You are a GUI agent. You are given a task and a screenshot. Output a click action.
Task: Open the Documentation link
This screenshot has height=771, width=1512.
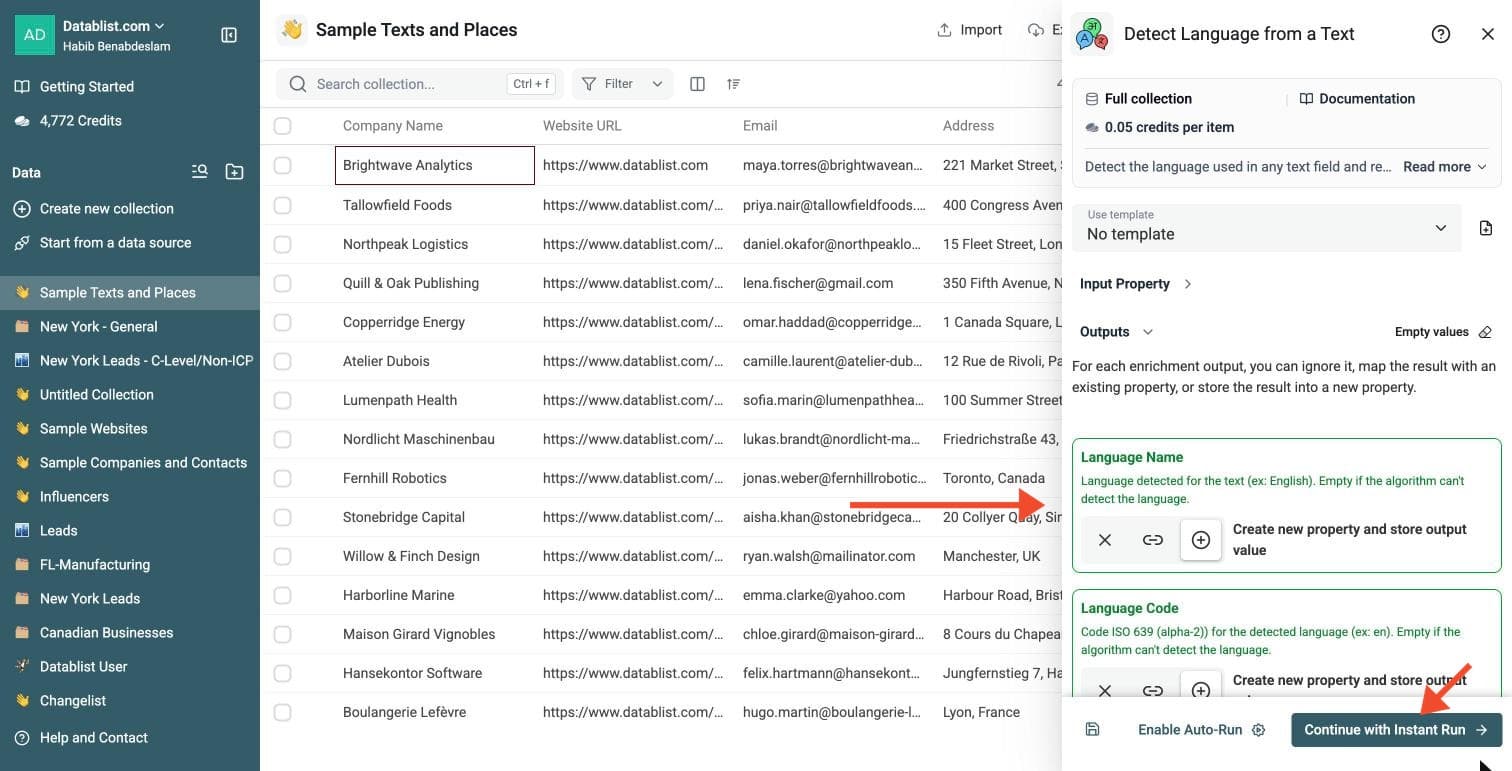(x=1357, y=99)
